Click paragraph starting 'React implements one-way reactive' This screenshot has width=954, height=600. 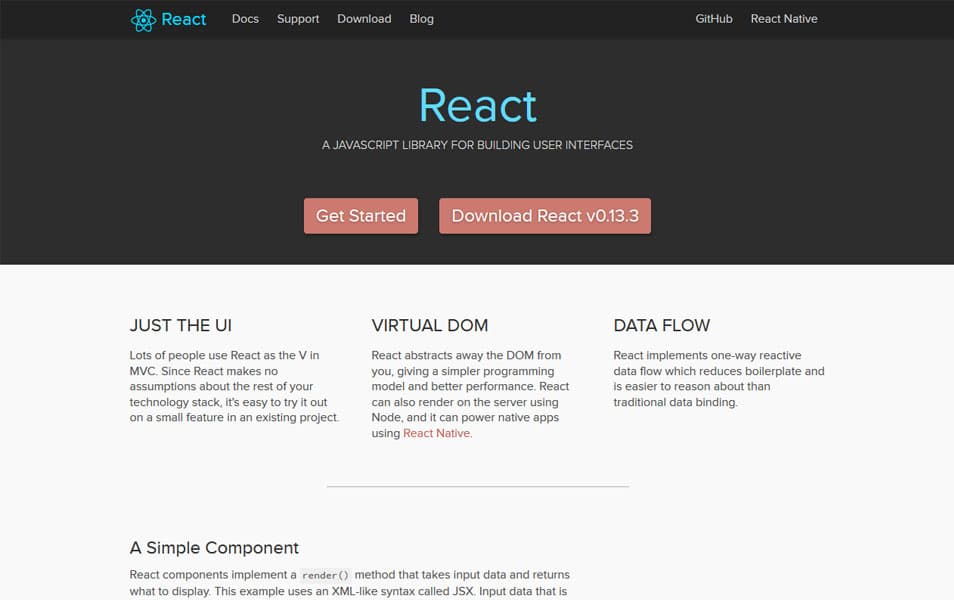click(719, 378)
